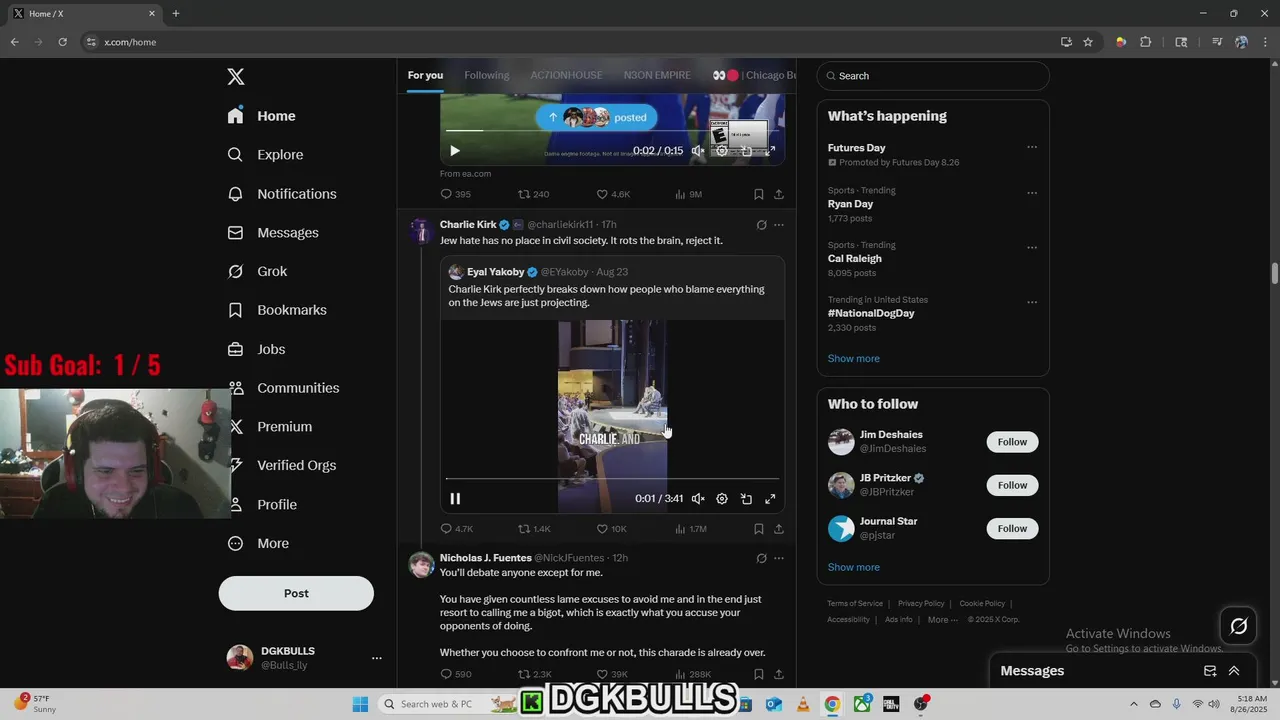Click the Post button
This screenshot has height=720, width=1280.
coord(296,593)
